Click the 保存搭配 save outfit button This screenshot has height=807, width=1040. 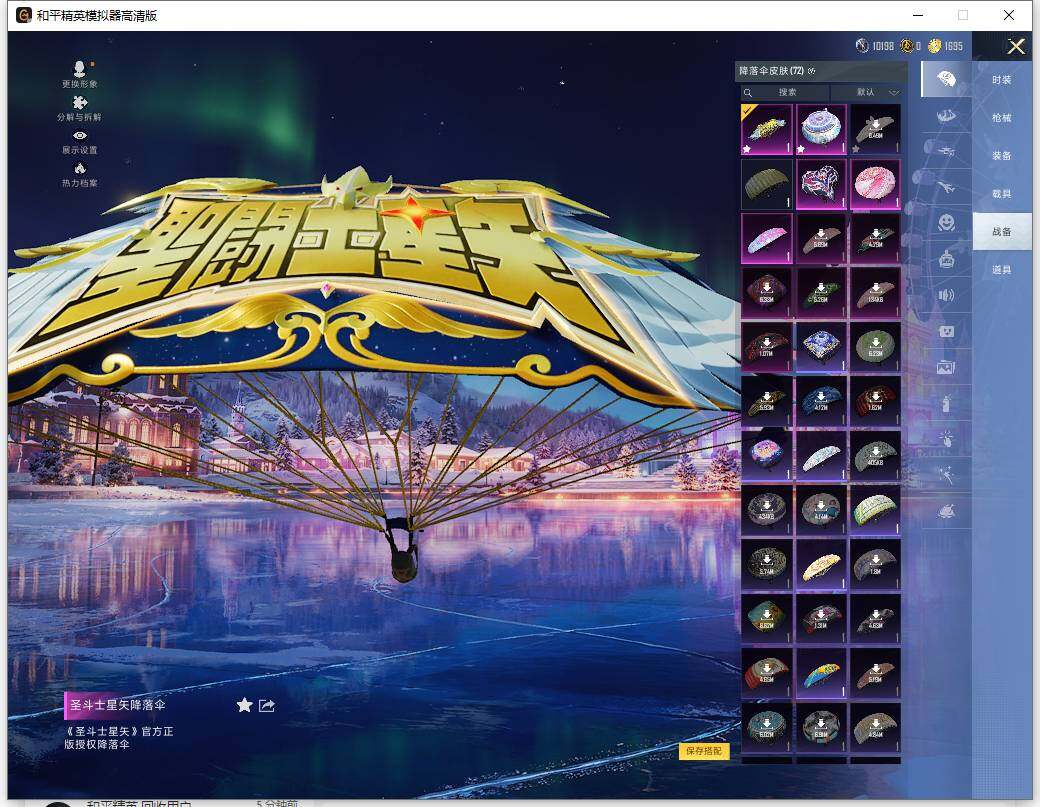coord(704,751)
